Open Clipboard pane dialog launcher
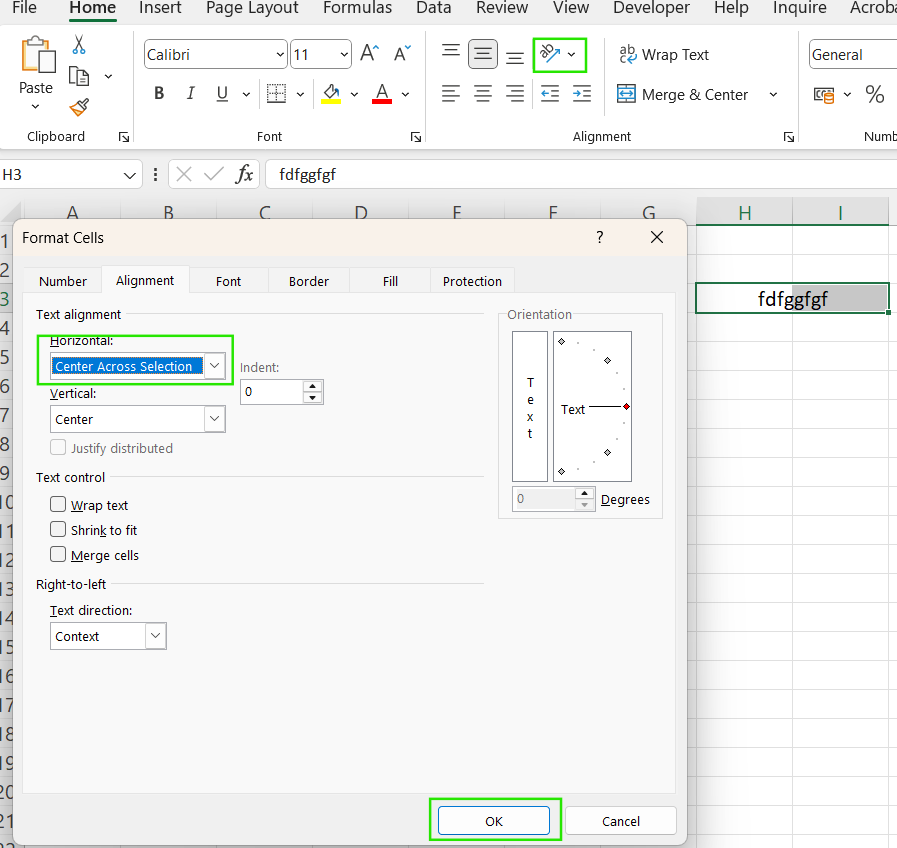897x848 pixels. point(124,137)
